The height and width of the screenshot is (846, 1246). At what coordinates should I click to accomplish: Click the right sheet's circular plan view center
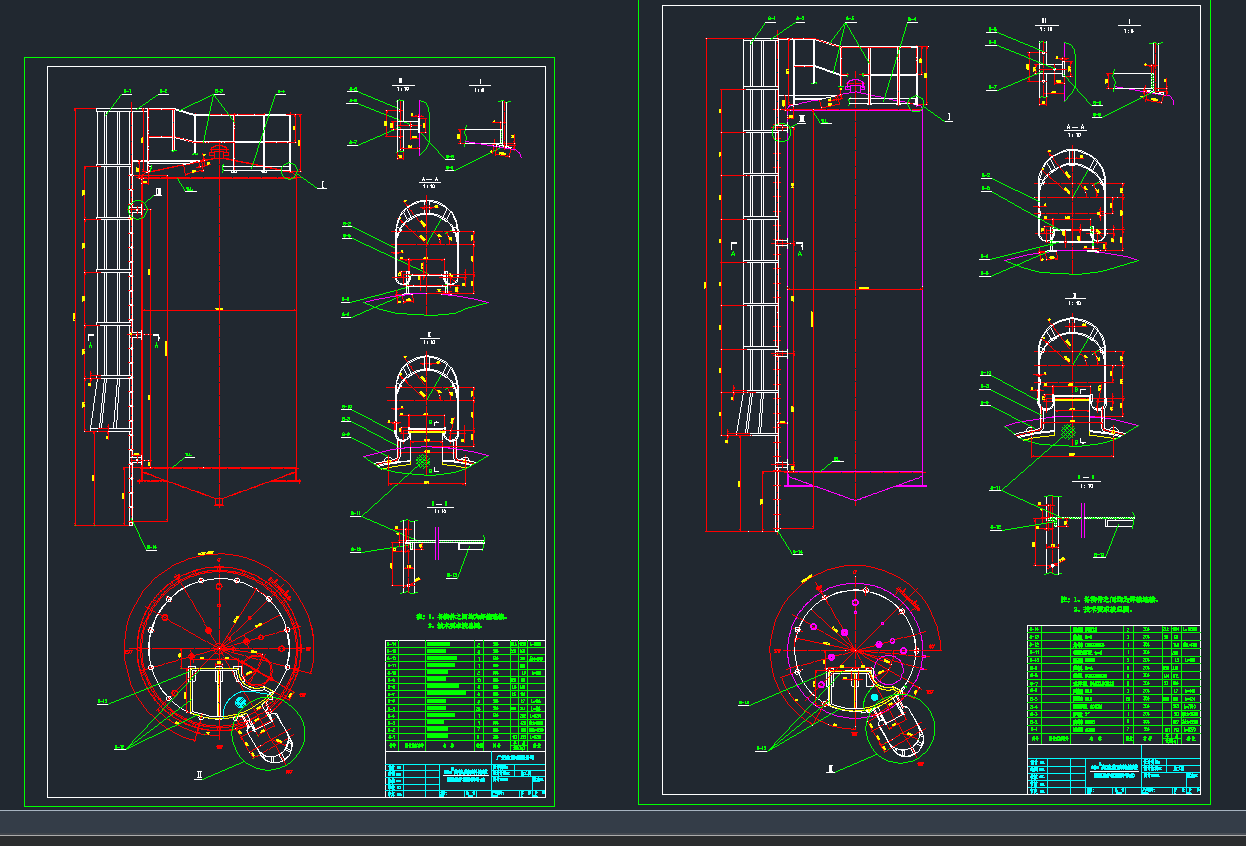coord(856,648)
